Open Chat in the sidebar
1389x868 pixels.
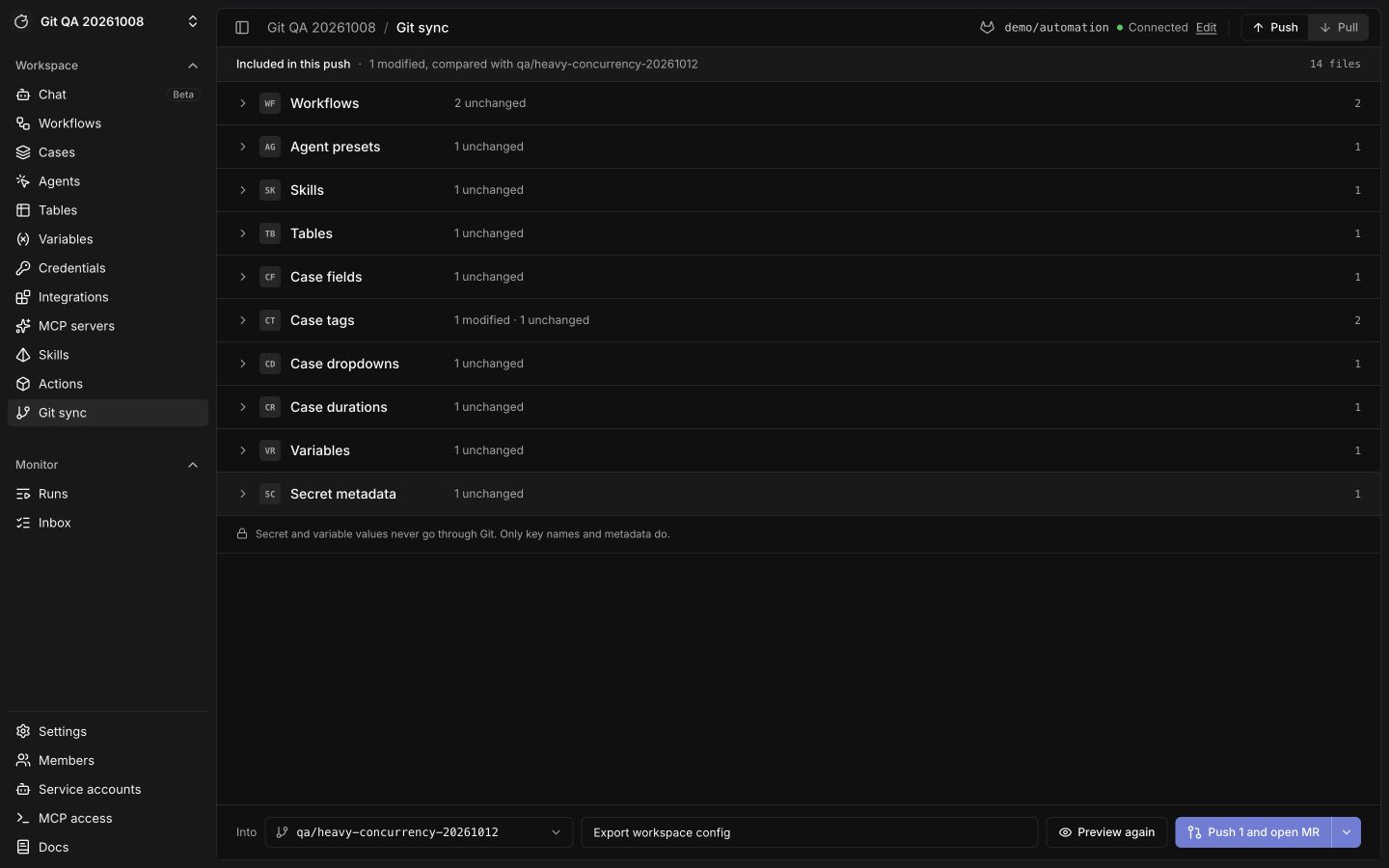point(108,95)
